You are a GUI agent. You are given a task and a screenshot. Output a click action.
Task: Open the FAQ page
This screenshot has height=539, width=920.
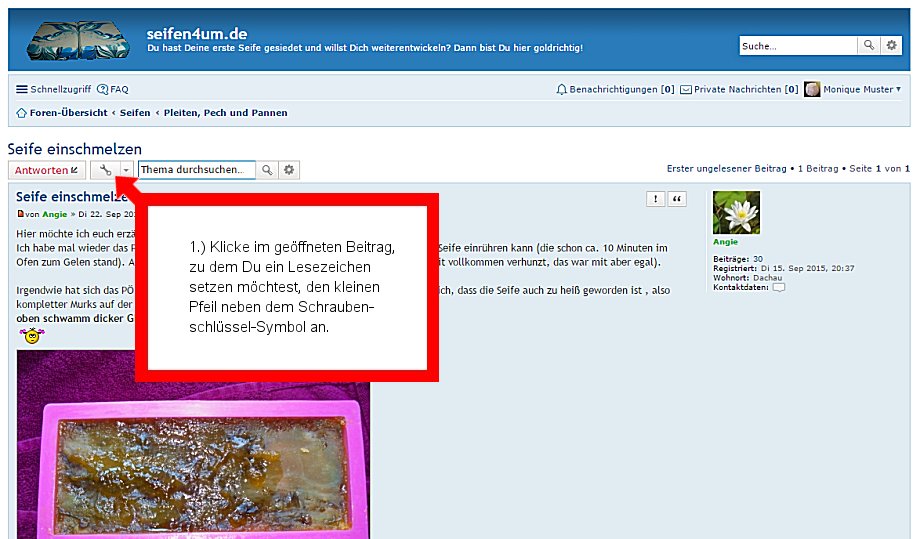coord(113,89)
